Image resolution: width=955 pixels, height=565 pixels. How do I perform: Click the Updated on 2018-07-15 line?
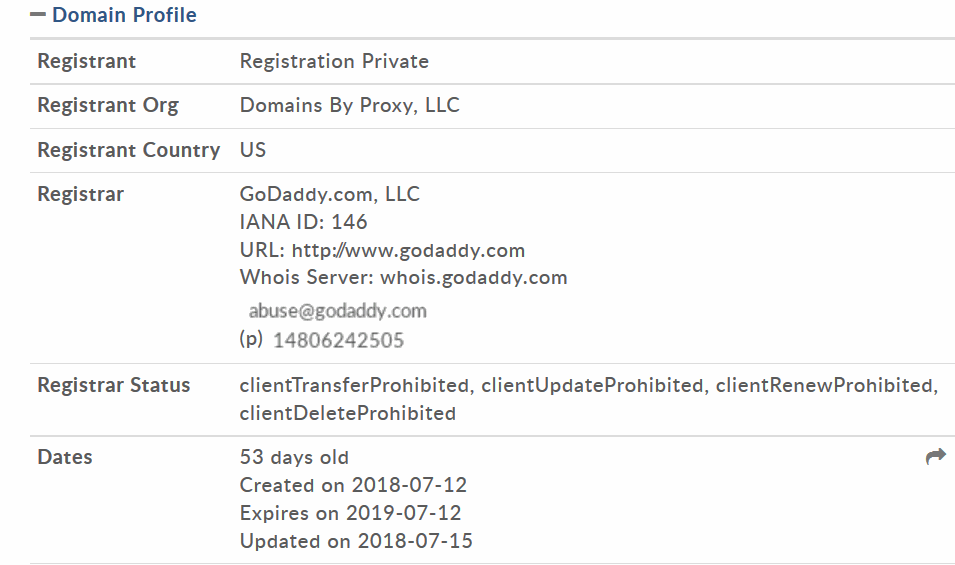tap(356, 541)
